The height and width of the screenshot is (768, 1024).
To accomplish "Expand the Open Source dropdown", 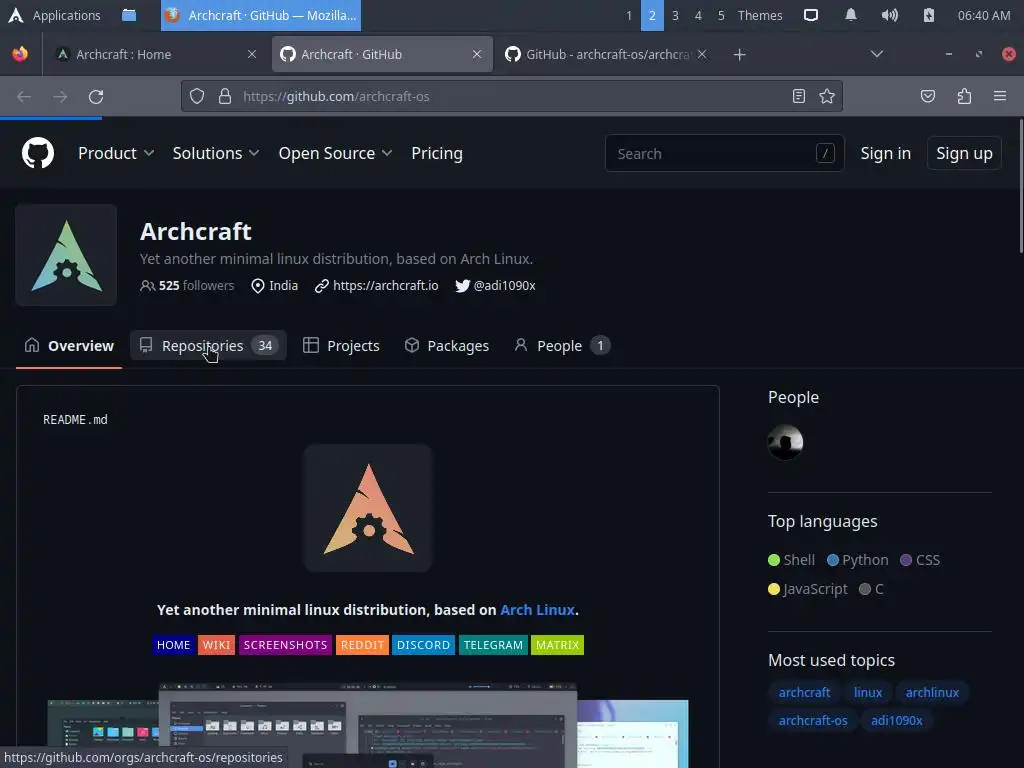I will [335, 153].
